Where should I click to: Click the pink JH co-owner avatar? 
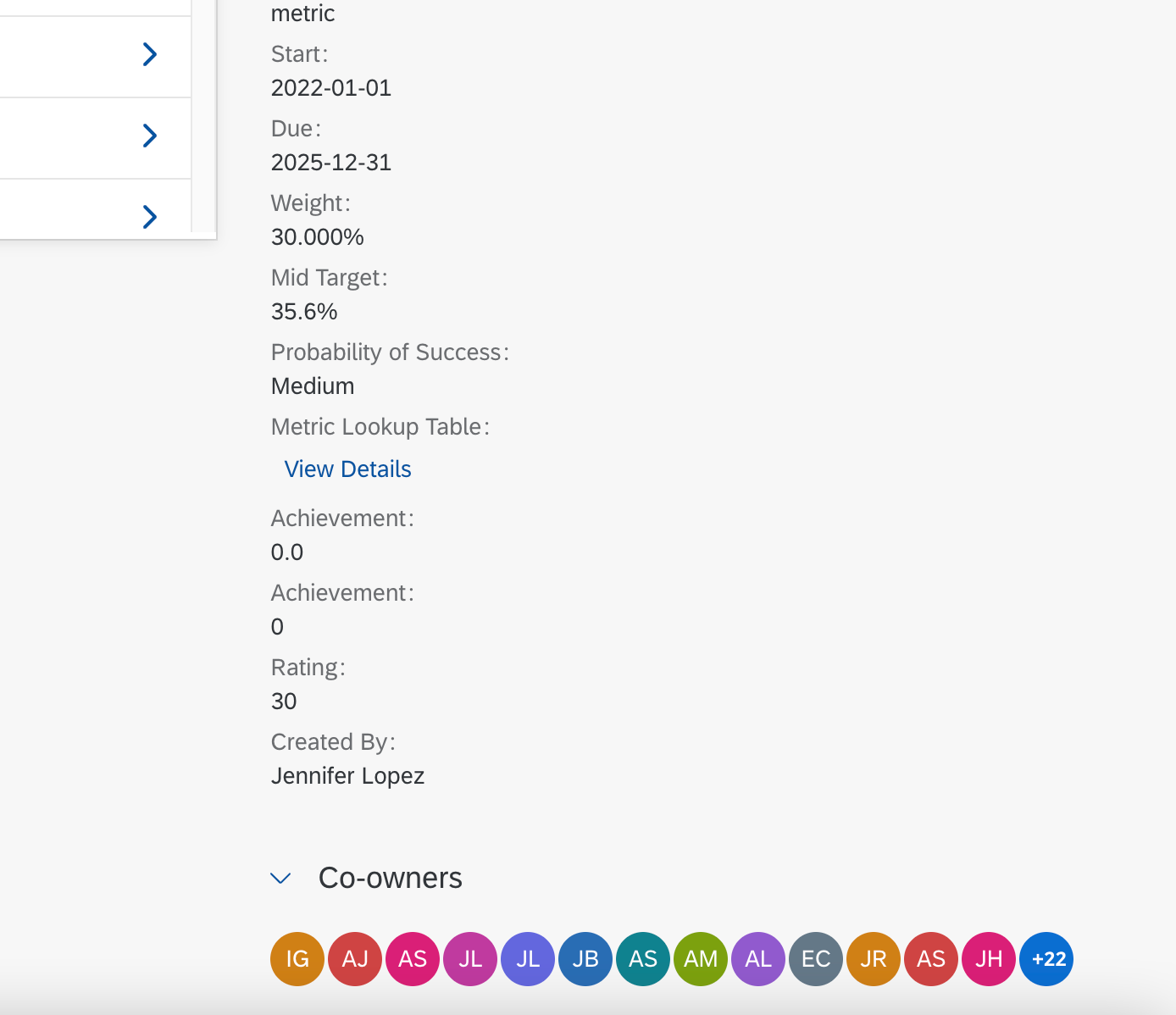(x=989, y=959)
